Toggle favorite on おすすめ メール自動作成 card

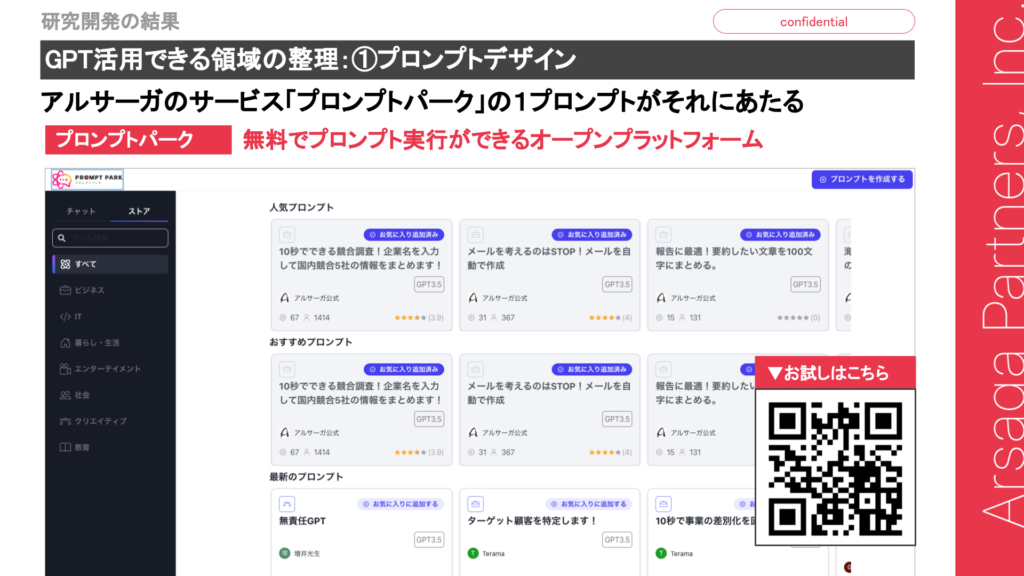coord(592,369)
